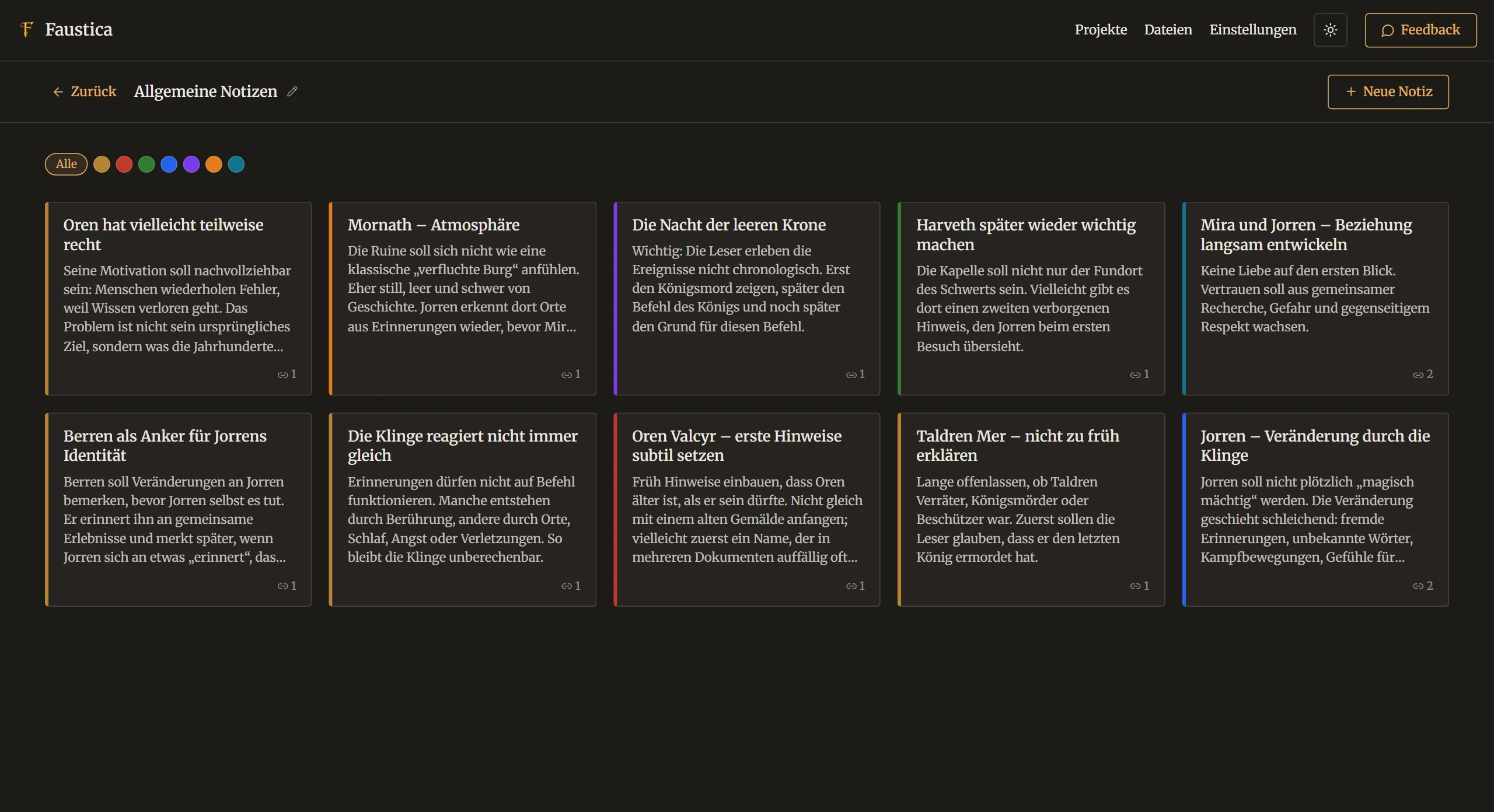Click link icon on 'Mornath – Atmosphäre' card
Screen dimensions: 1494x812
567,374
